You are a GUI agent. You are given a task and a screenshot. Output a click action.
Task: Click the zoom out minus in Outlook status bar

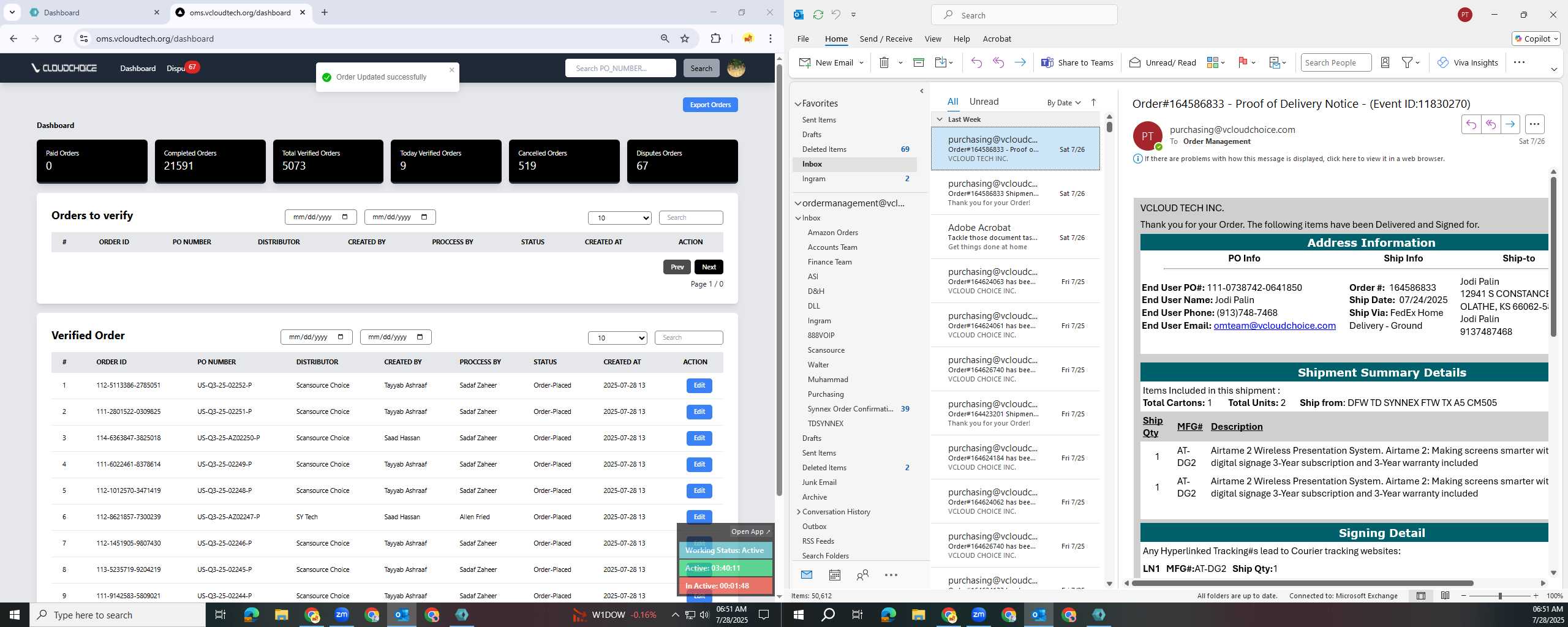pyautogui.click(x=1464, y=596)
